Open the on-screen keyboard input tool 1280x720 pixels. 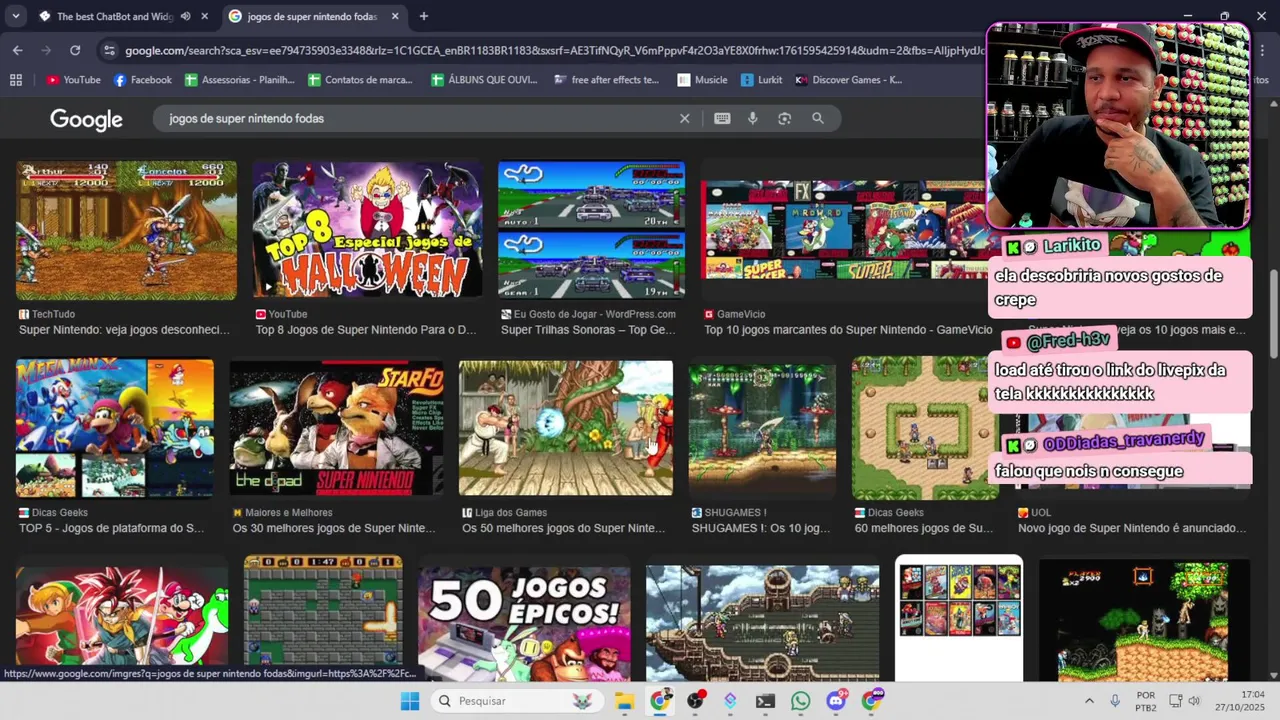point(722,118)
